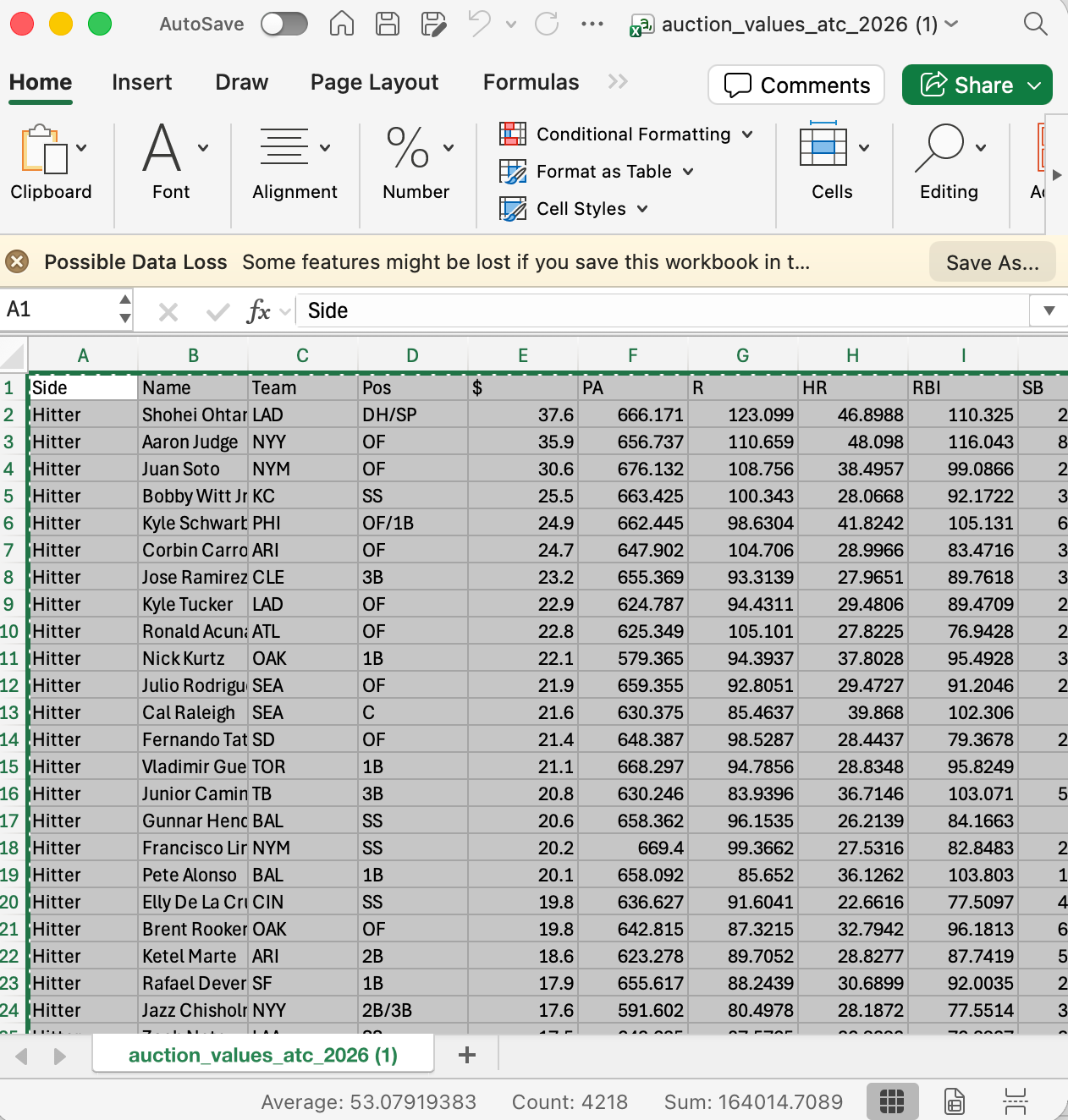The image size is (1068, 1120).
Task: Open the Comments pane
Action: [796, 85]
